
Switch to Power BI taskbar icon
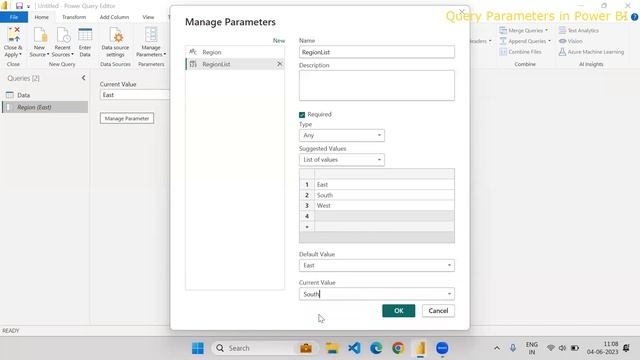pos(420,348)
